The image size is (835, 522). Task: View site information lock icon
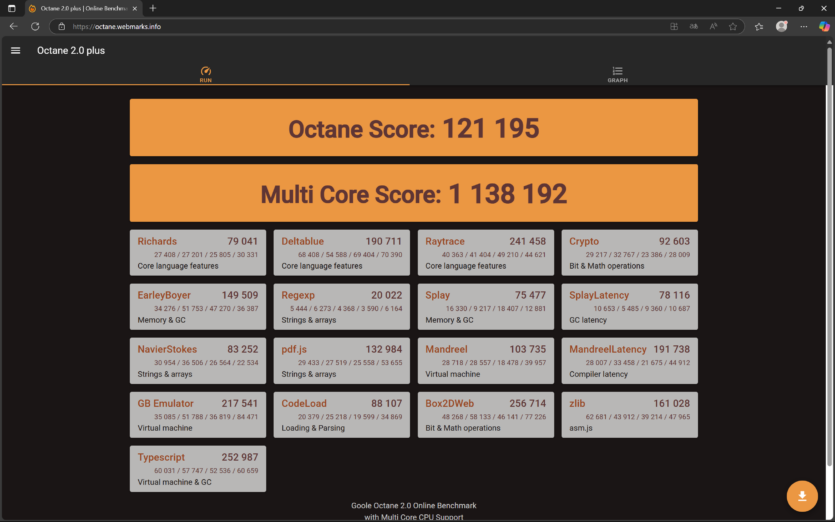click(x=62, y=26)
